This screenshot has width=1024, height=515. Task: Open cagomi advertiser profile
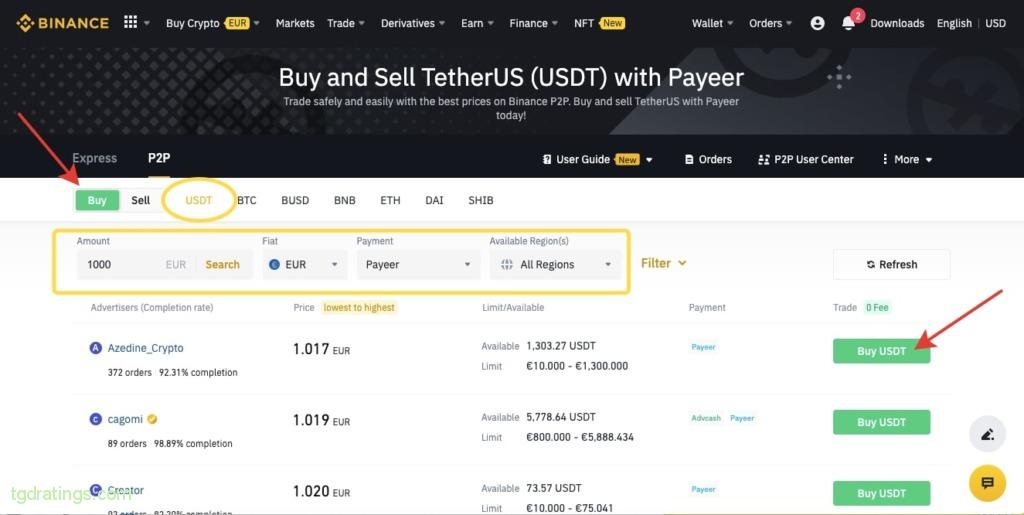point(125,419)
